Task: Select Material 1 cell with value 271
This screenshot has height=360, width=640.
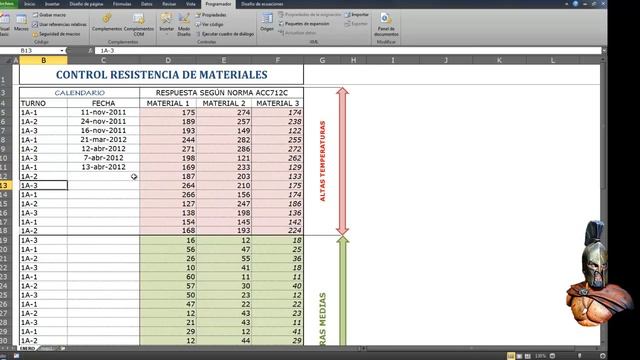Action: 168,149
